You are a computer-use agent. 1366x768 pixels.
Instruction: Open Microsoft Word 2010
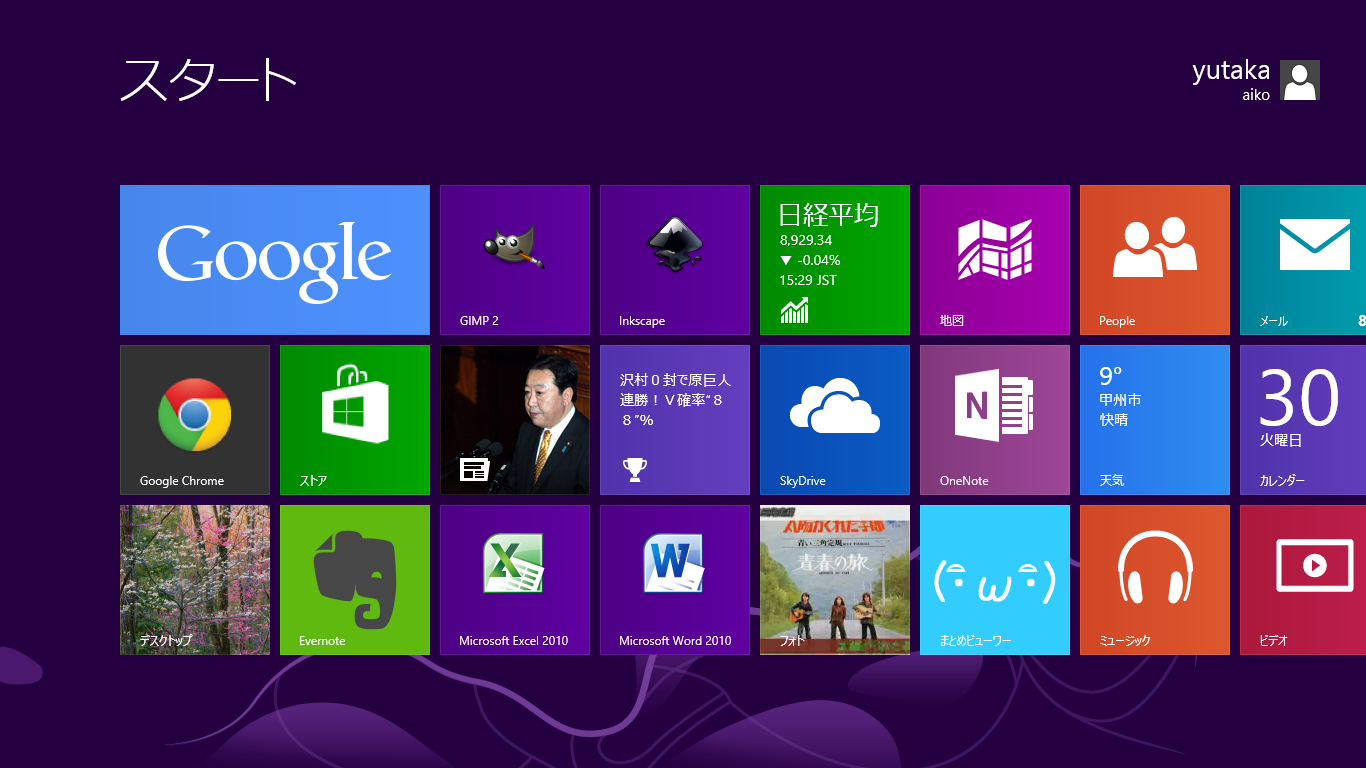pyautogui.click(x=674, y=580)
